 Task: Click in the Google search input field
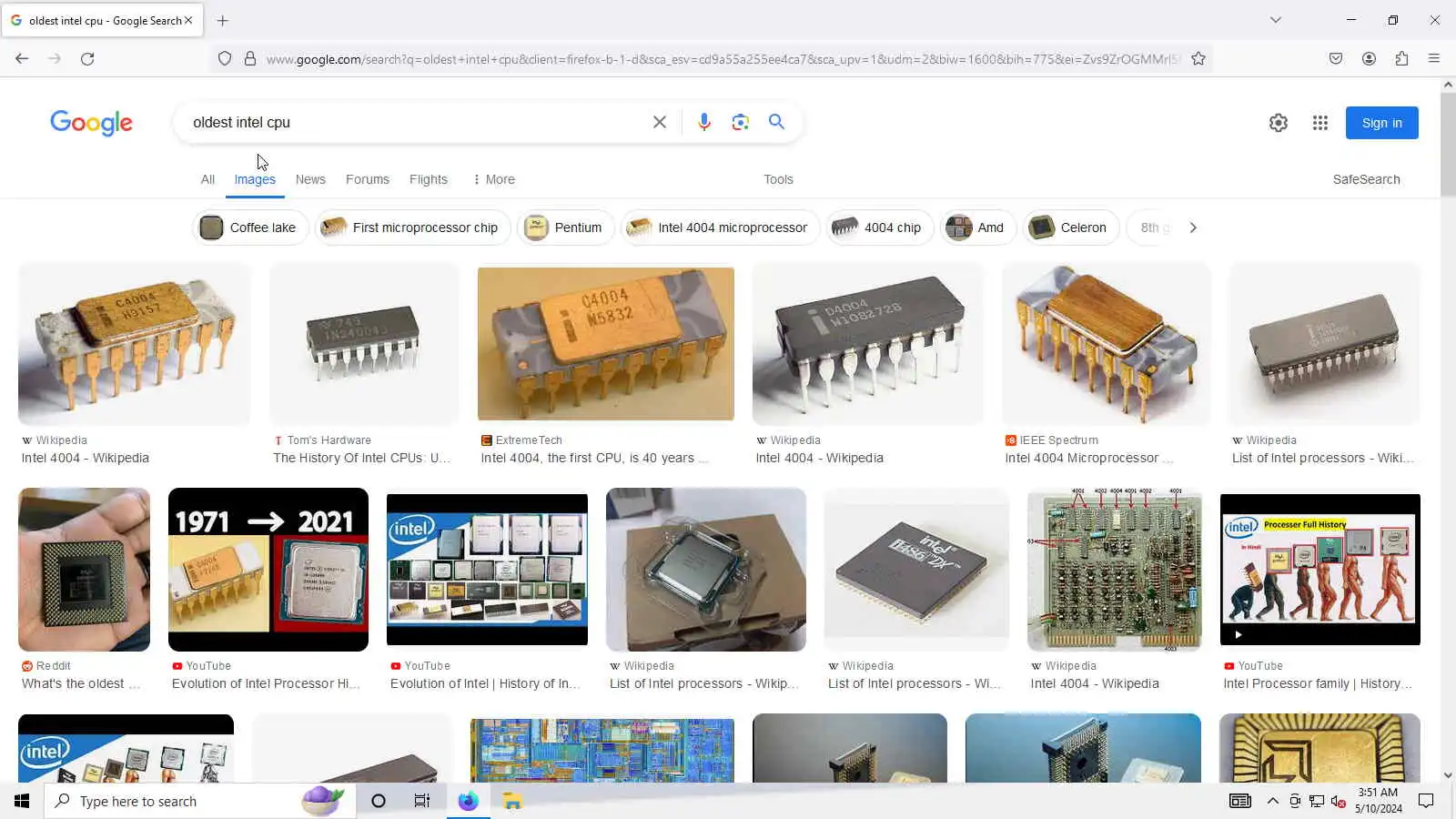pyautogui.click(x=414, y=122)
